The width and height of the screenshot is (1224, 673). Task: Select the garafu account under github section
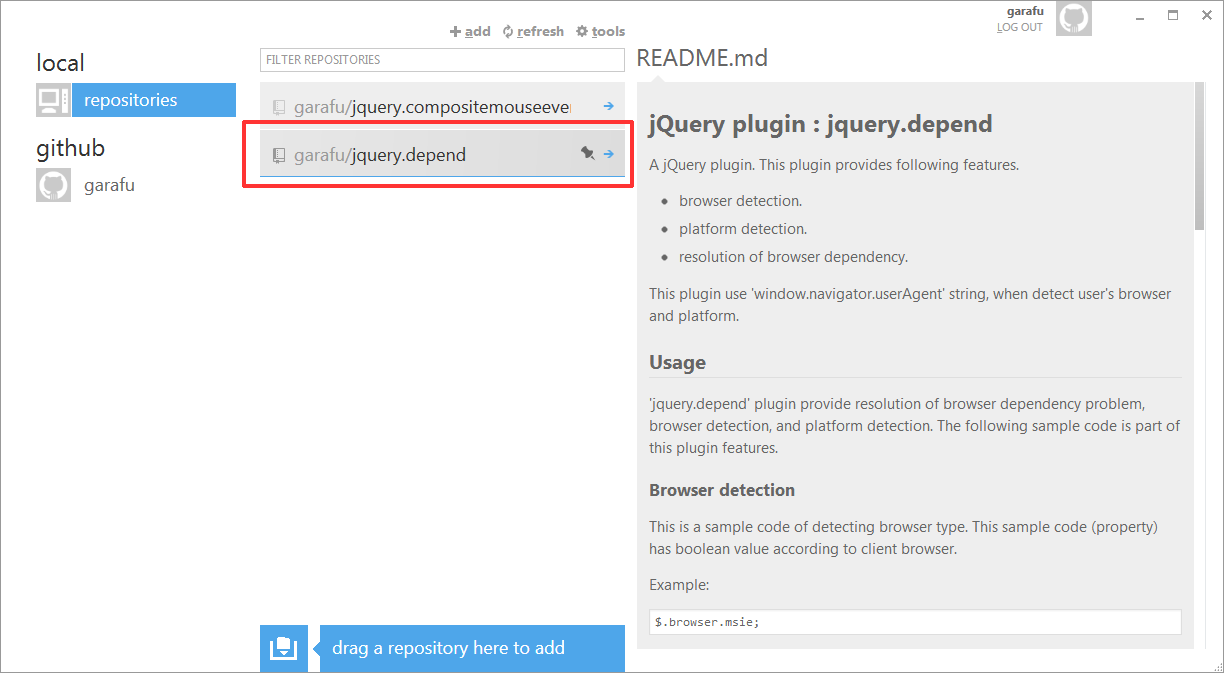coord(110,184)
